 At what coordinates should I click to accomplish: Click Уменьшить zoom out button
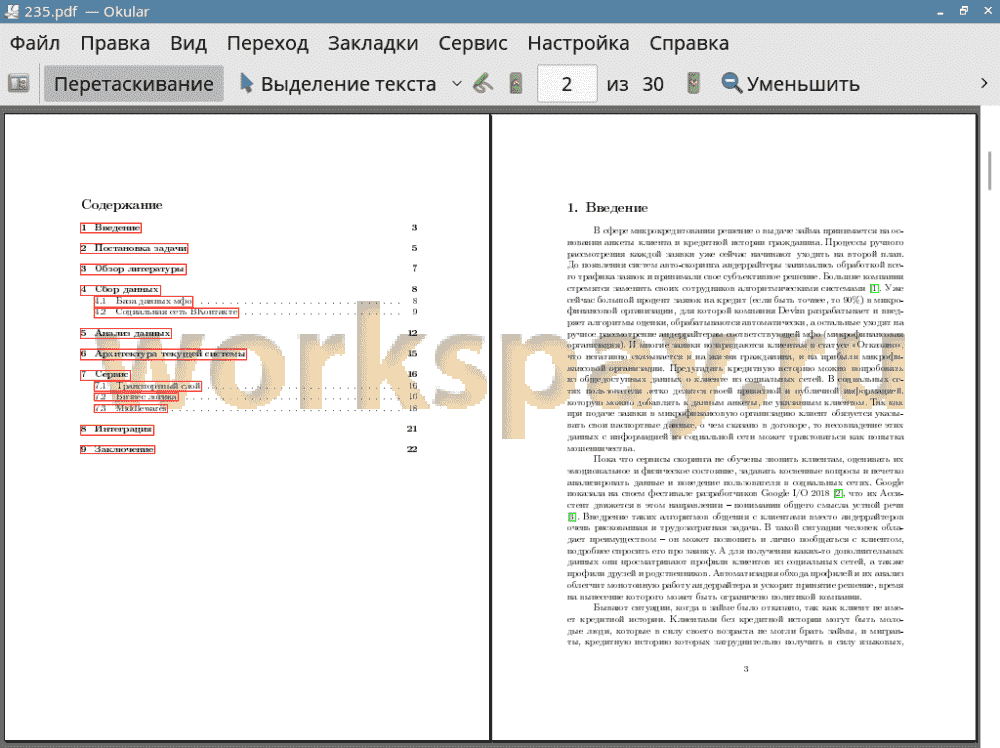coord(790,84)
